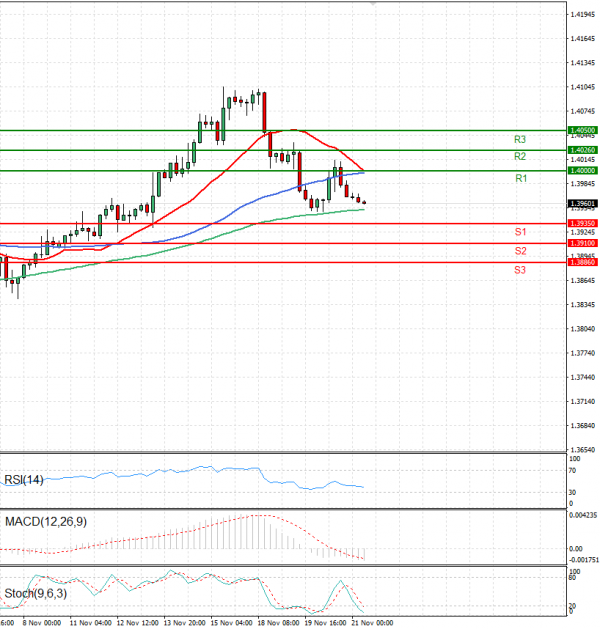The image size is (600, 629).
Task: Click the MACD scale value -0.001751
Action: 584,560
